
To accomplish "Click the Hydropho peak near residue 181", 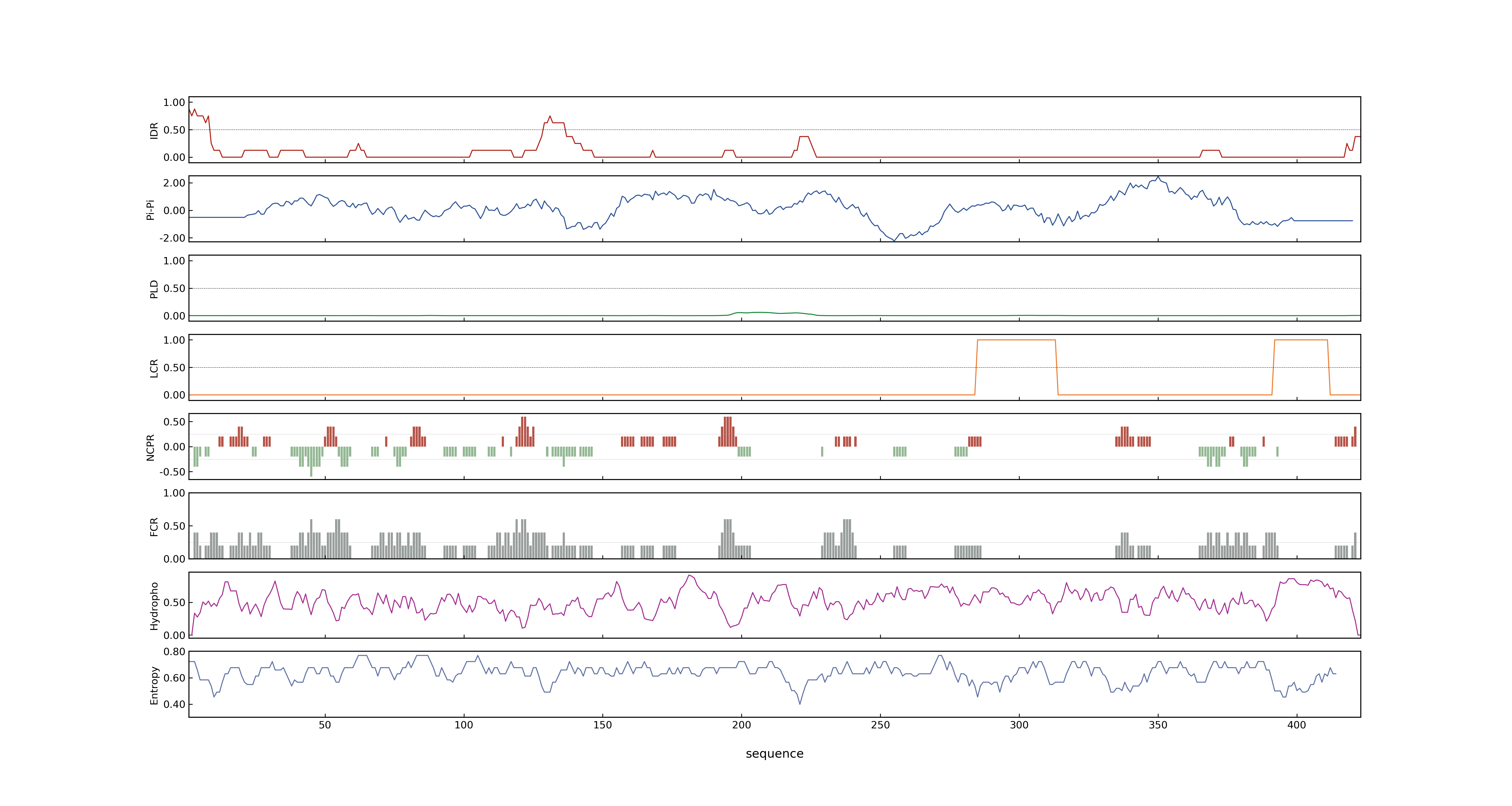I will [689, 576].
